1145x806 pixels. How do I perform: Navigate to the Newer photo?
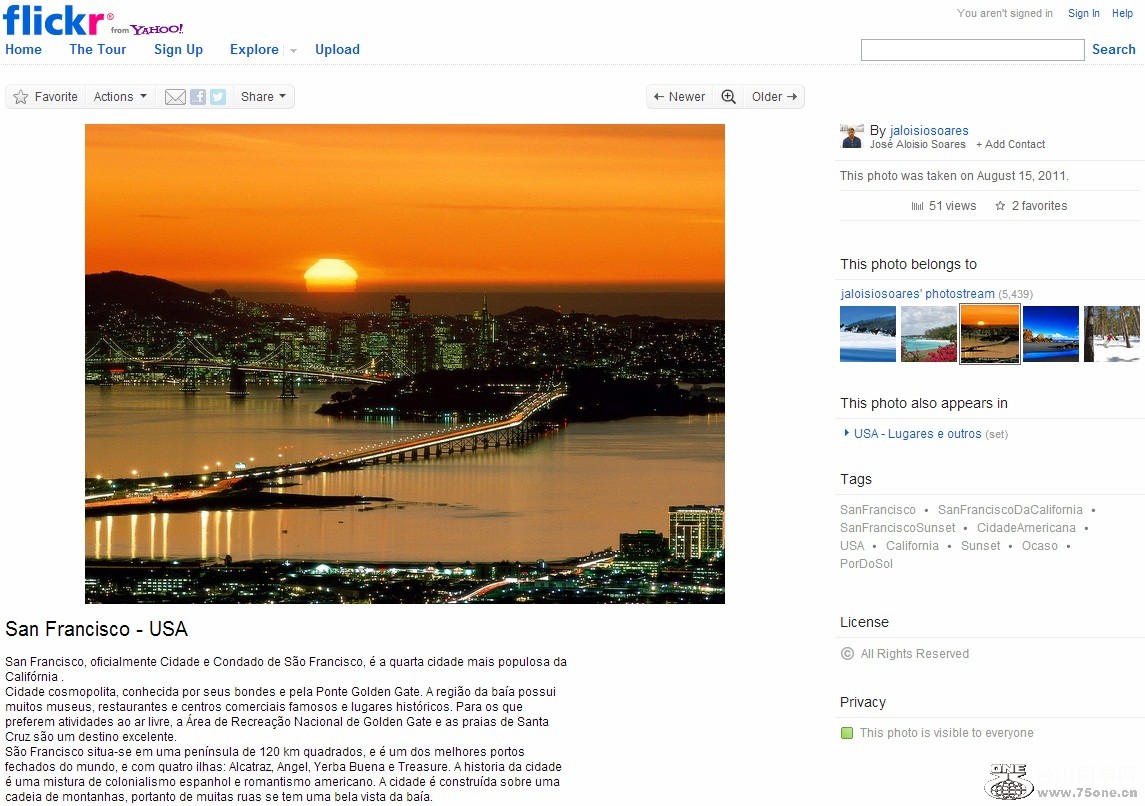[x=680, y=97]
